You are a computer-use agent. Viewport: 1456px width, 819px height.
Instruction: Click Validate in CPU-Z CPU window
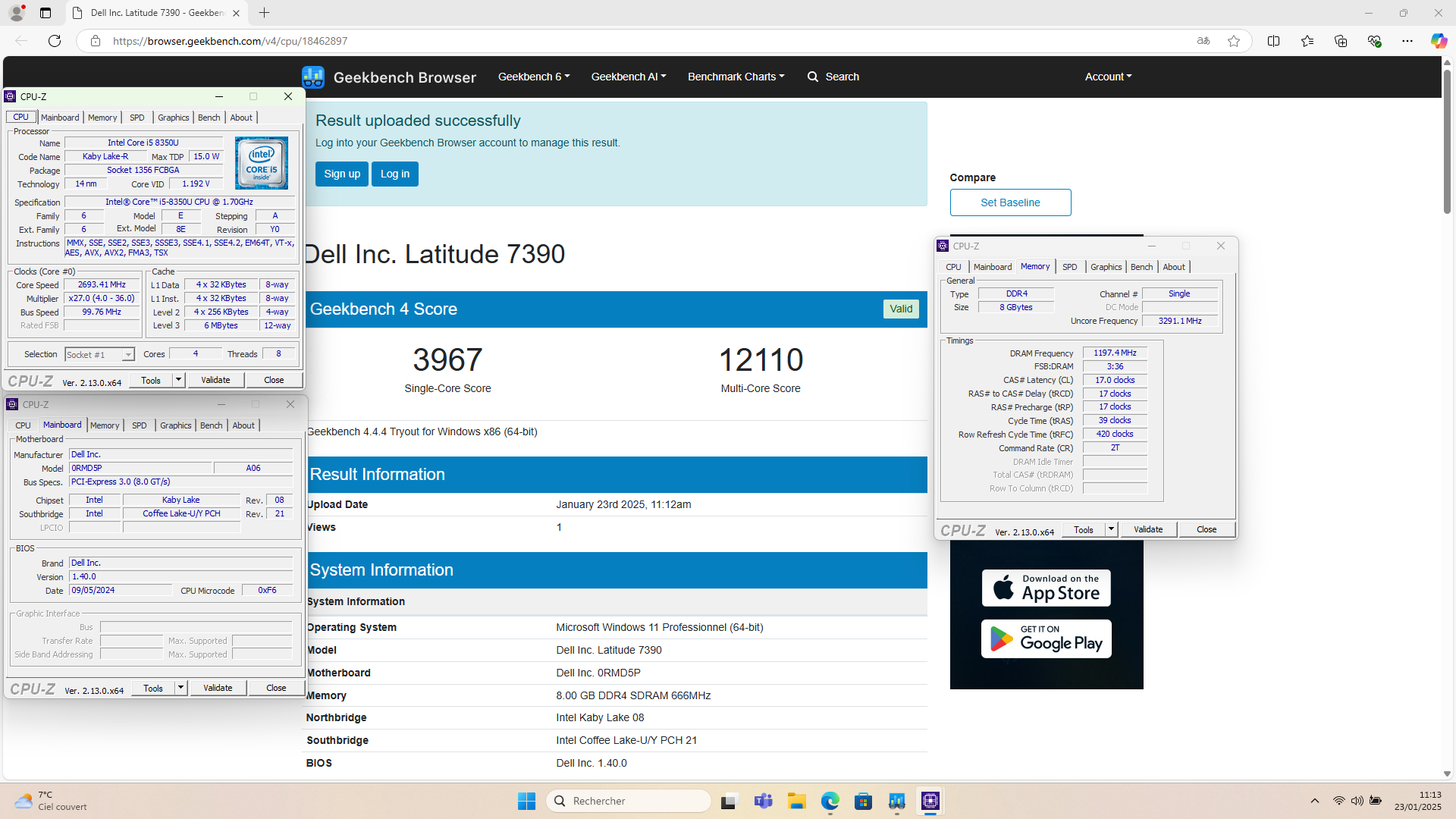(215, 380)
